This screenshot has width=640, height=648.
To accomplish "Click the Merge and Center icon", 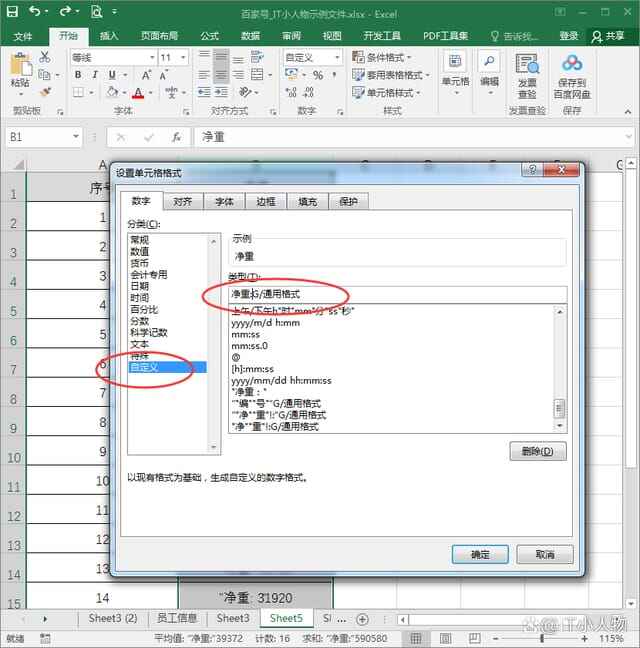I will 257,75.
